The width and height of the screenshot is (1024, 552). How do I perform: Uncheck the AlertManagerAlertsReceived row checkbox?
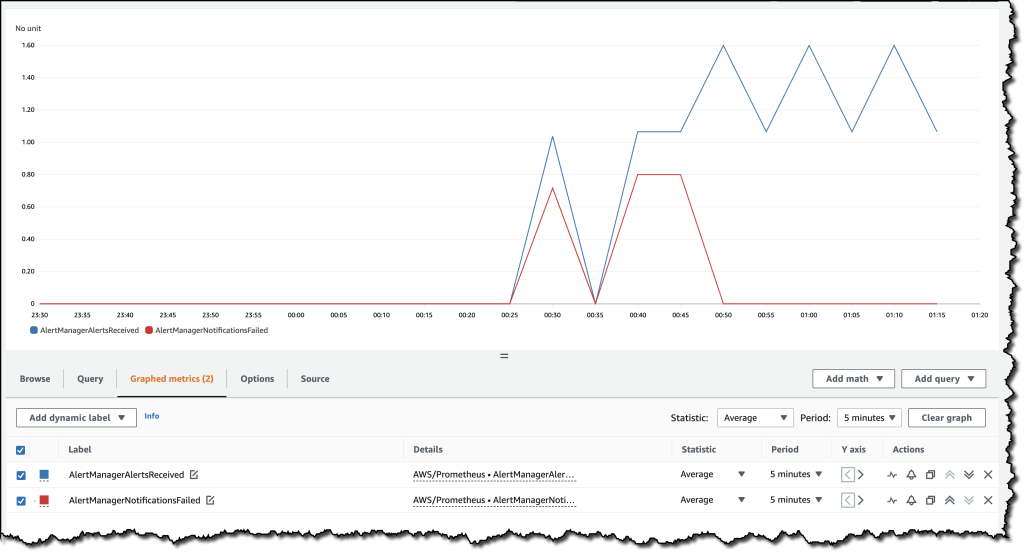coord(21,476)
